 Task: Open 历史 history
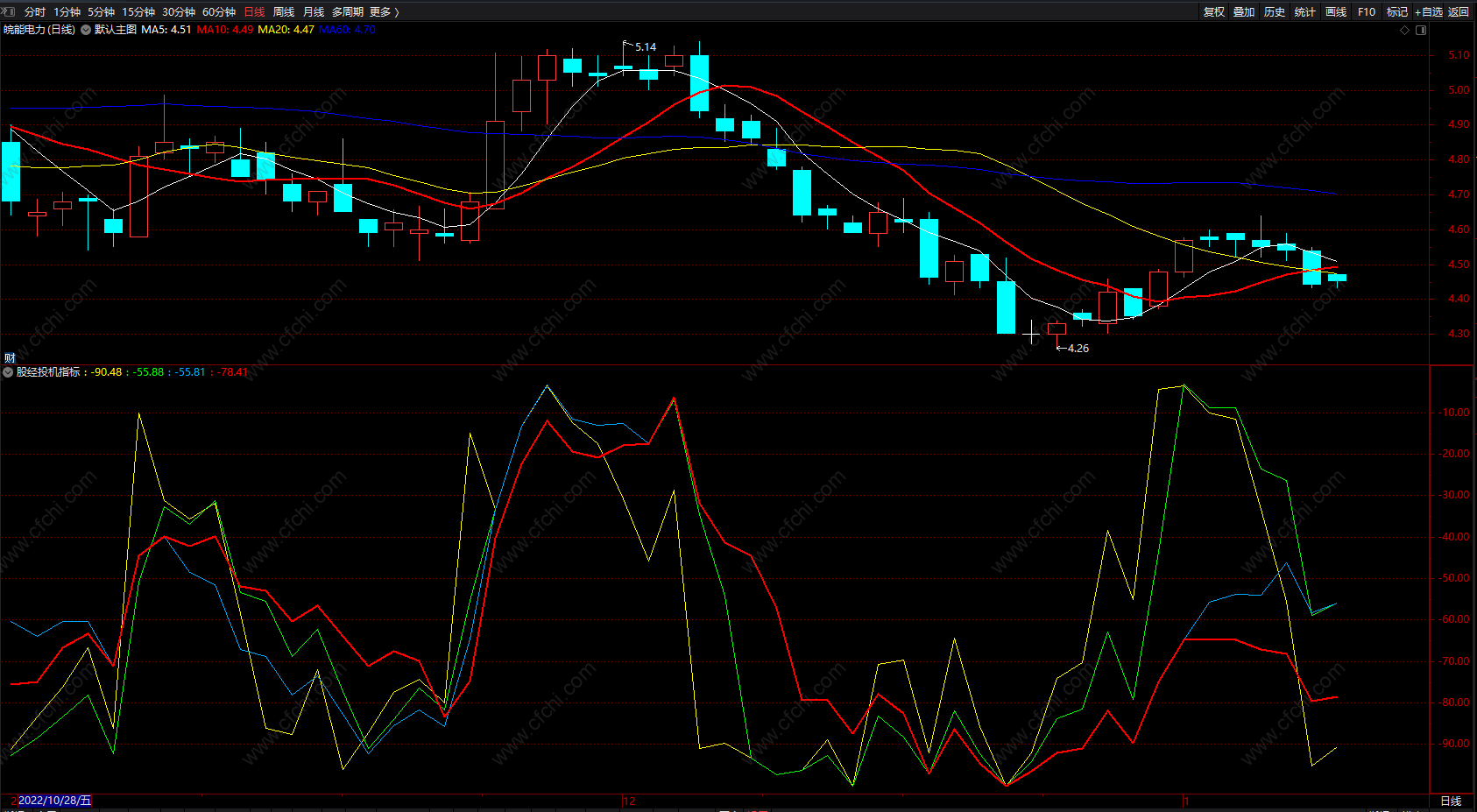click(x=1275, y=12)
